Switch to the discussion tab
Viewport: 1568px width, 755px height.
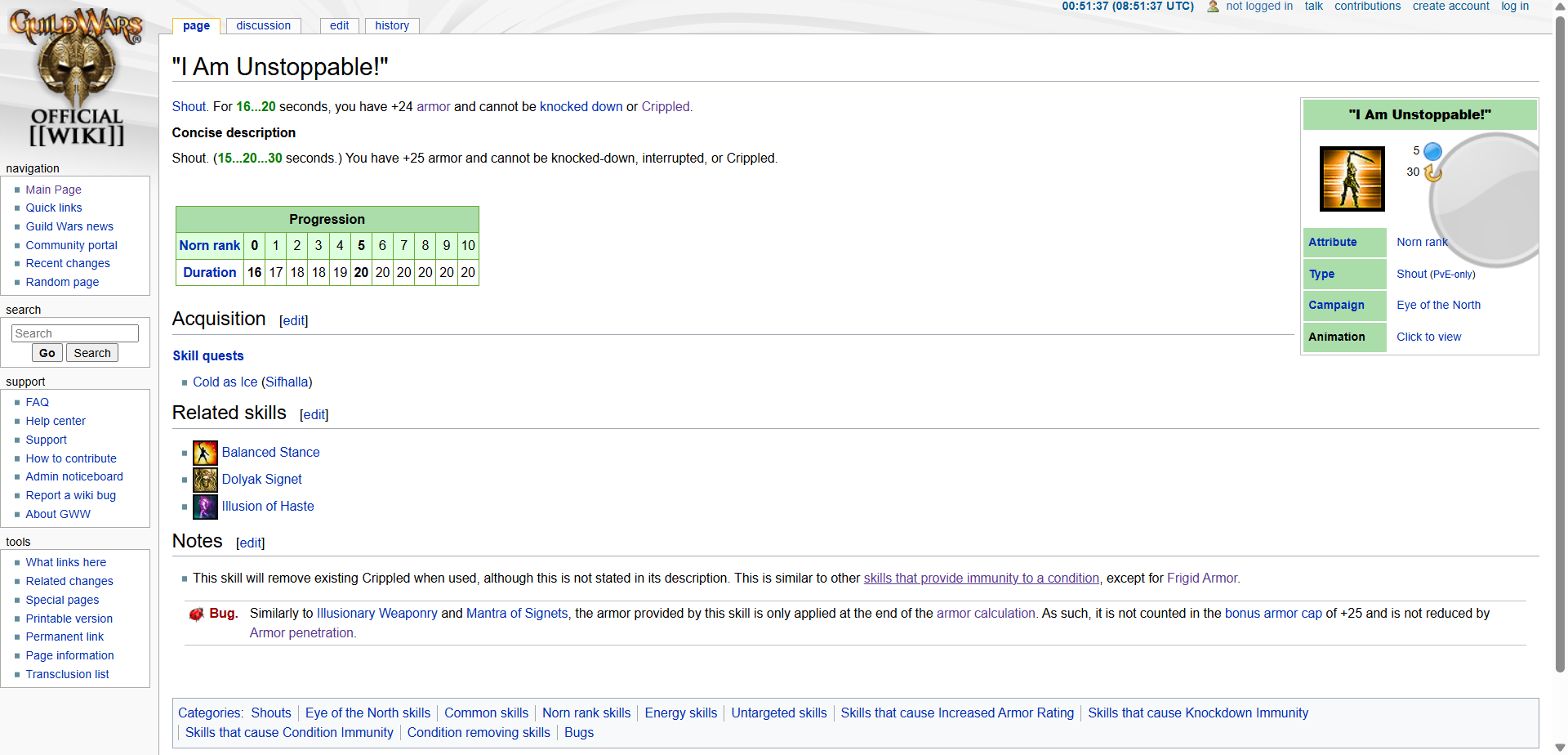click(264, 26)
